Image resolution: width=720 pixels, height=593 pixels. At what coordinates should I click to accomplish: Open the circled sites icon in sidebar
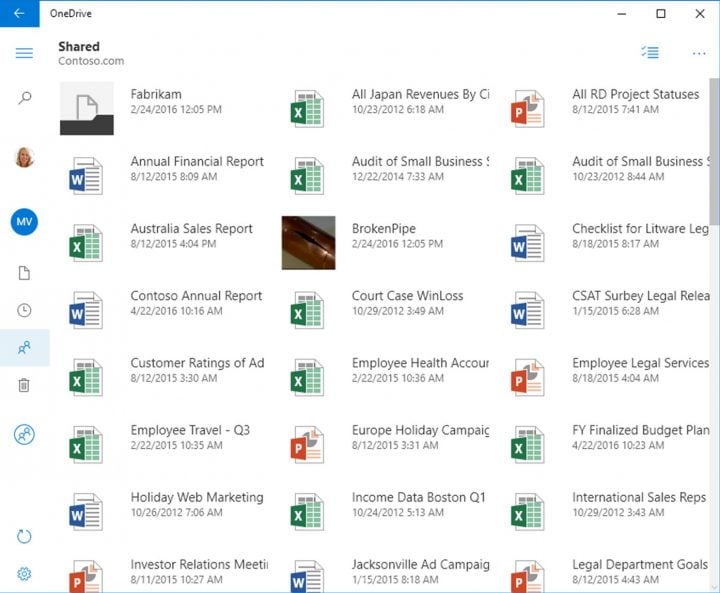tap(24, 435)
